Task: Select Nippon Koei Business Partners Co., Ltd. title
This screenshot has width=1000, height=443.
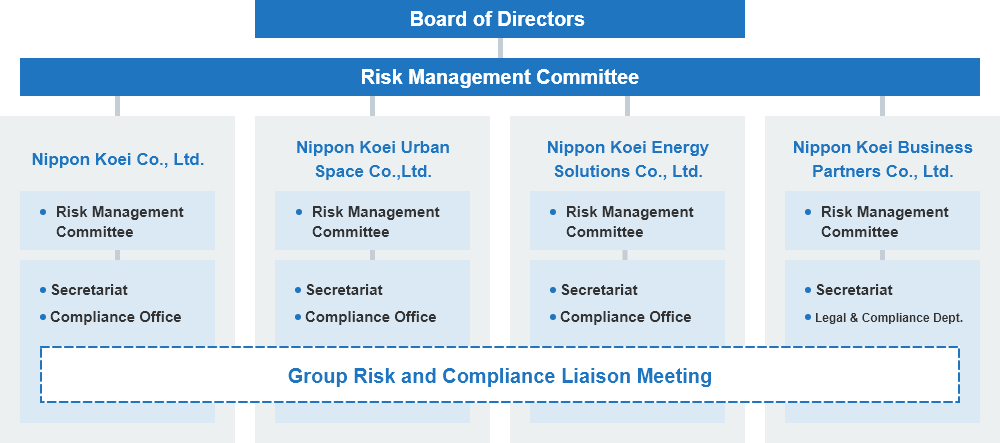Action: 883,159
